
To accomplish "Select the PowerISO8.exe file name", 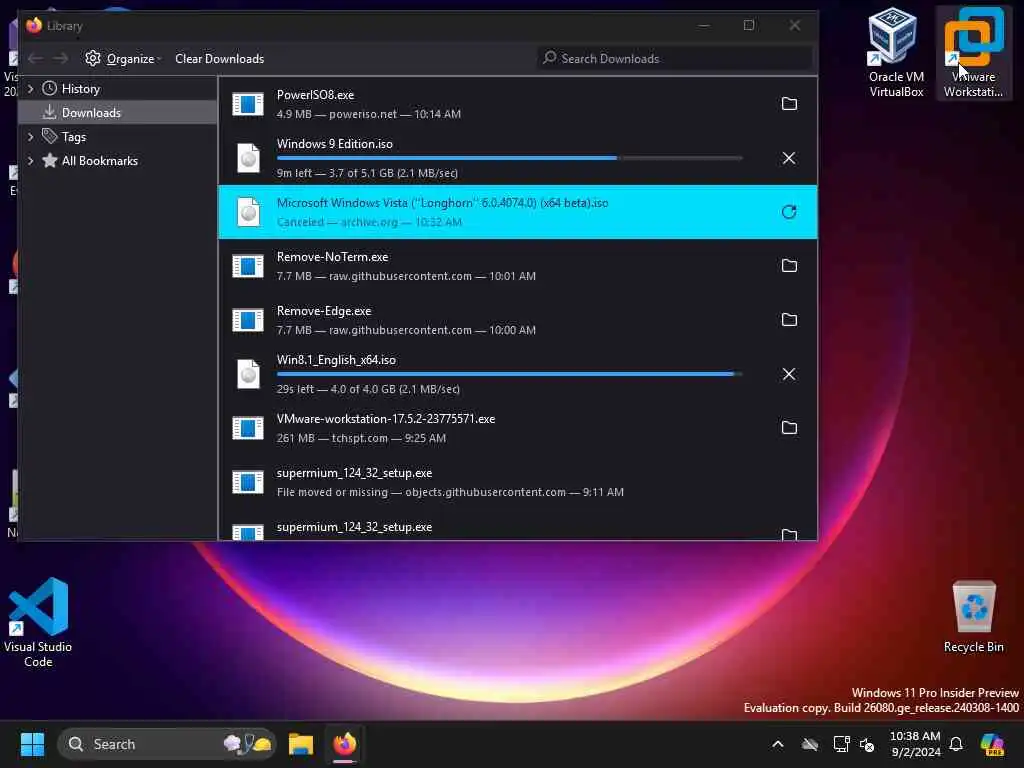I will tap(315, 95).
